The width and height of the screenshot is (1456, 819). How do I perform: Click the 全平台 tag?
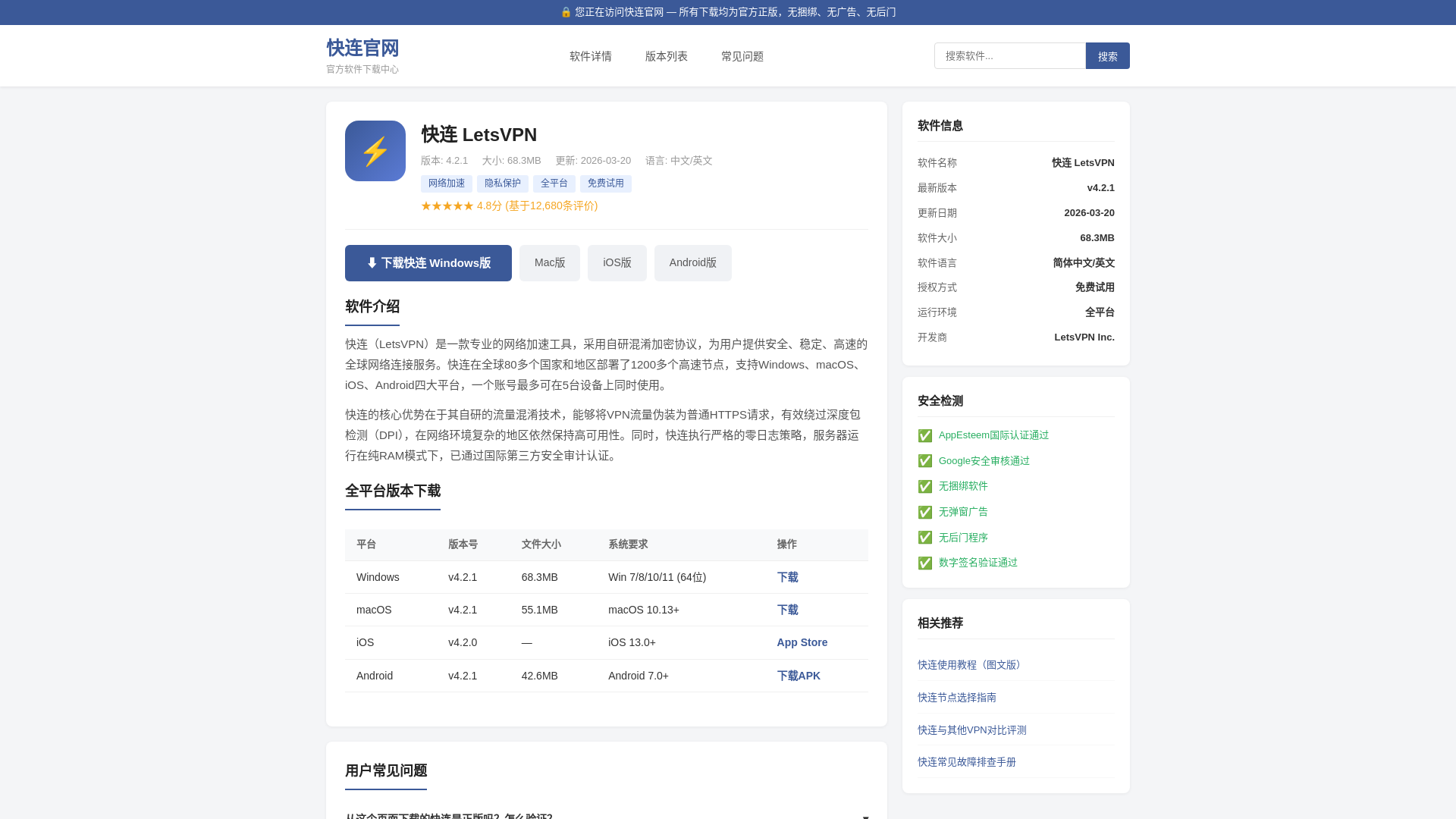[554, 184]
